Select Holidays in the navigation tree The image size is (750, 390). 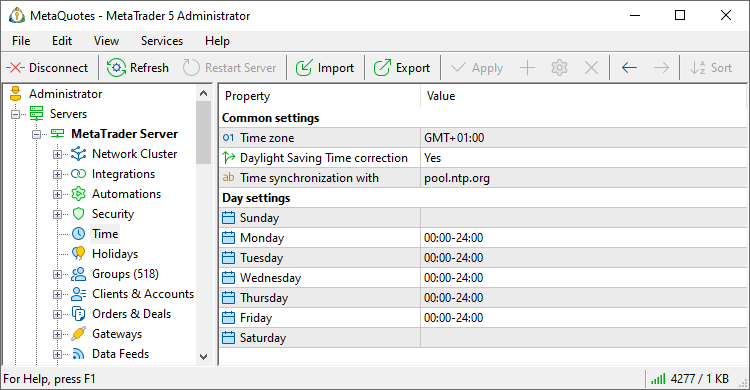point(115,254)
